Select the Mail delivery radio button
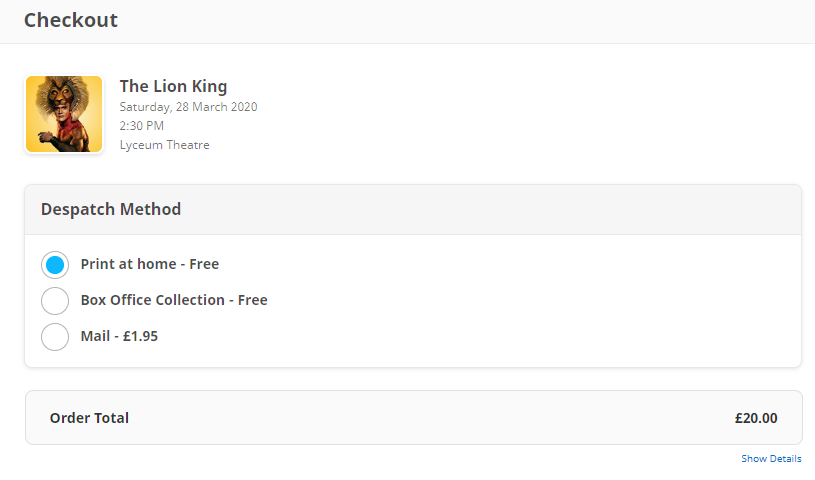815x480 pixels. (55, 337)
